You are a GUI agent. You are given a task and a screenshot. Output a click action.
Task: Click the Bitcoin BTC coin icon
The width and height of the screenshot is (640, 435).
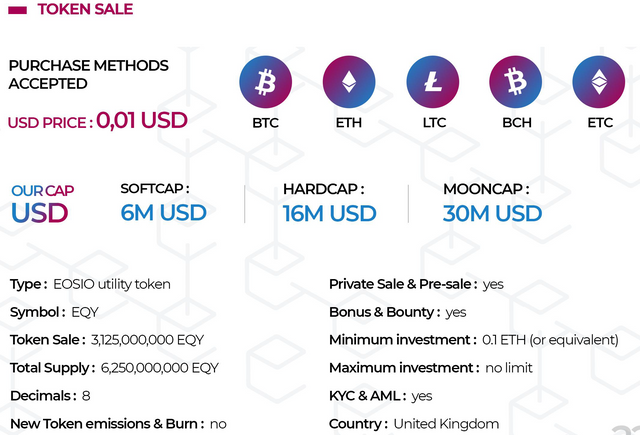tap(266, 81)
